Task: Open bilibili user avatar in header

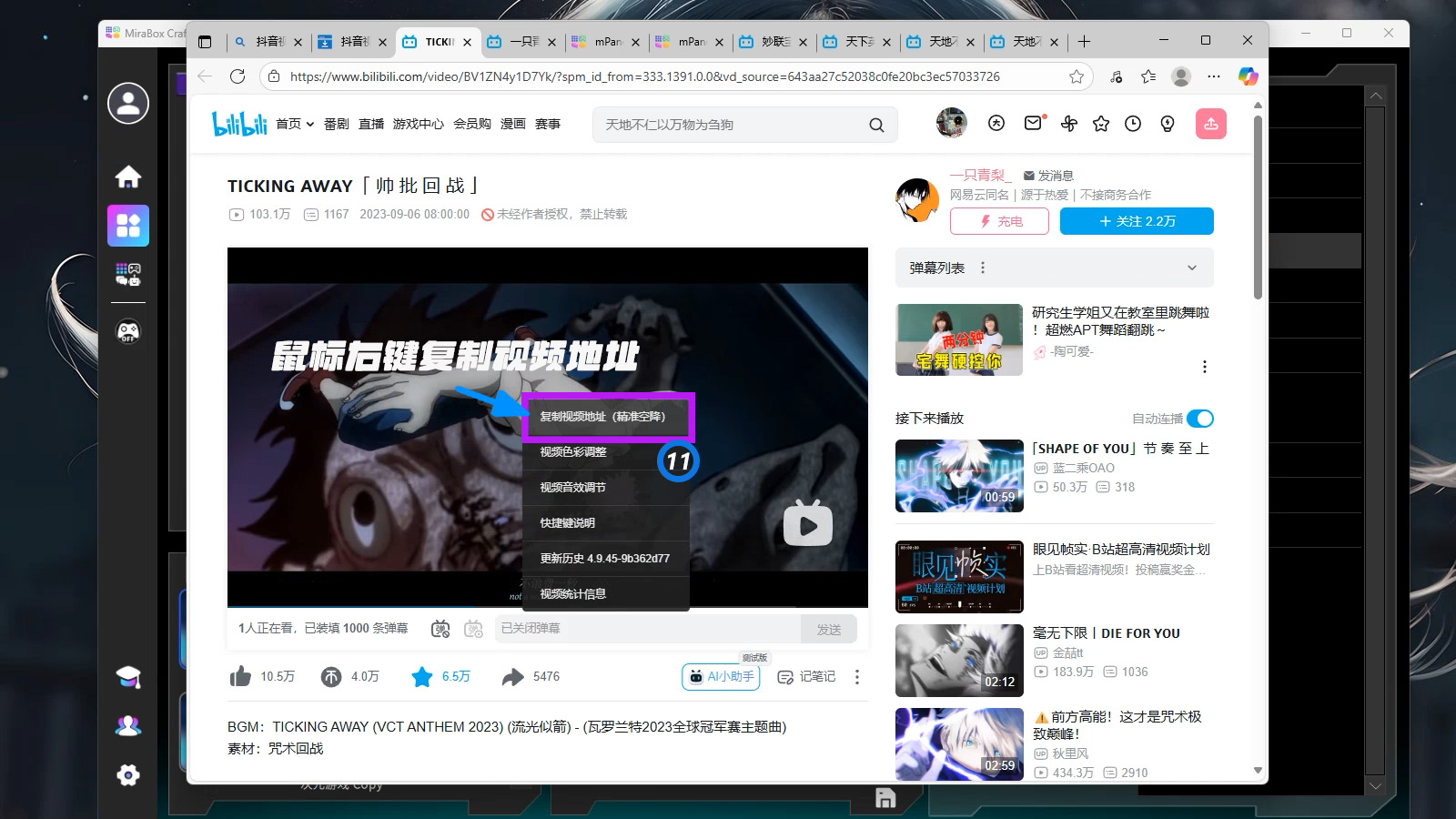Action: [951, 123]
